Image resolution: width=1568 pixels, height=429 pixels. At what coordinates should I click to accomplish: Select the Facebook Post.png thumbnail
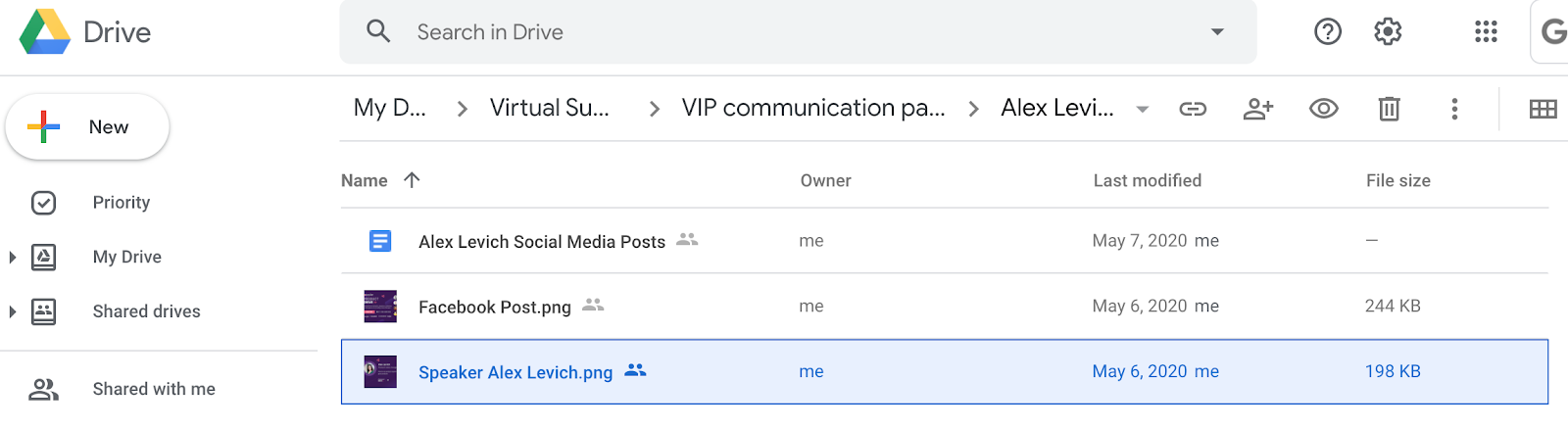click(380, 307)
